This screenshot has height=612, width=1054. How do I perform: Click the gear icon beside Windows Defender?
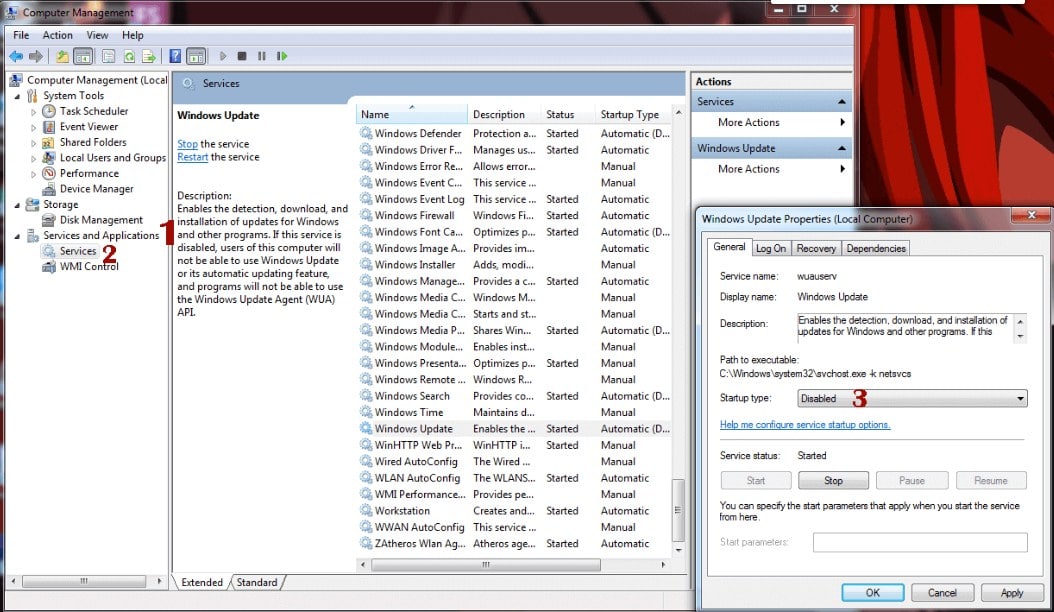[366, 133]
